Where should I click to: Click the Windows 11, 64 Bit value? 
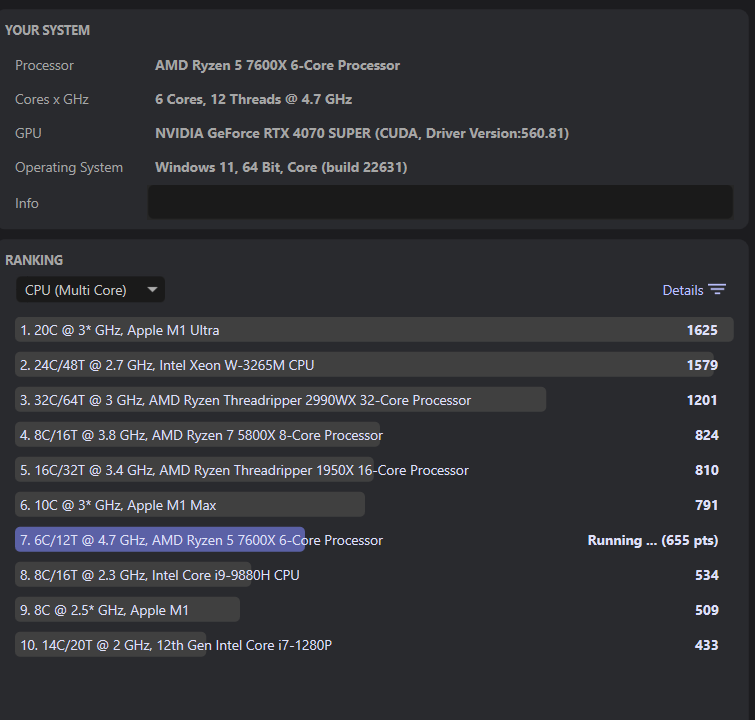point(281,167)
